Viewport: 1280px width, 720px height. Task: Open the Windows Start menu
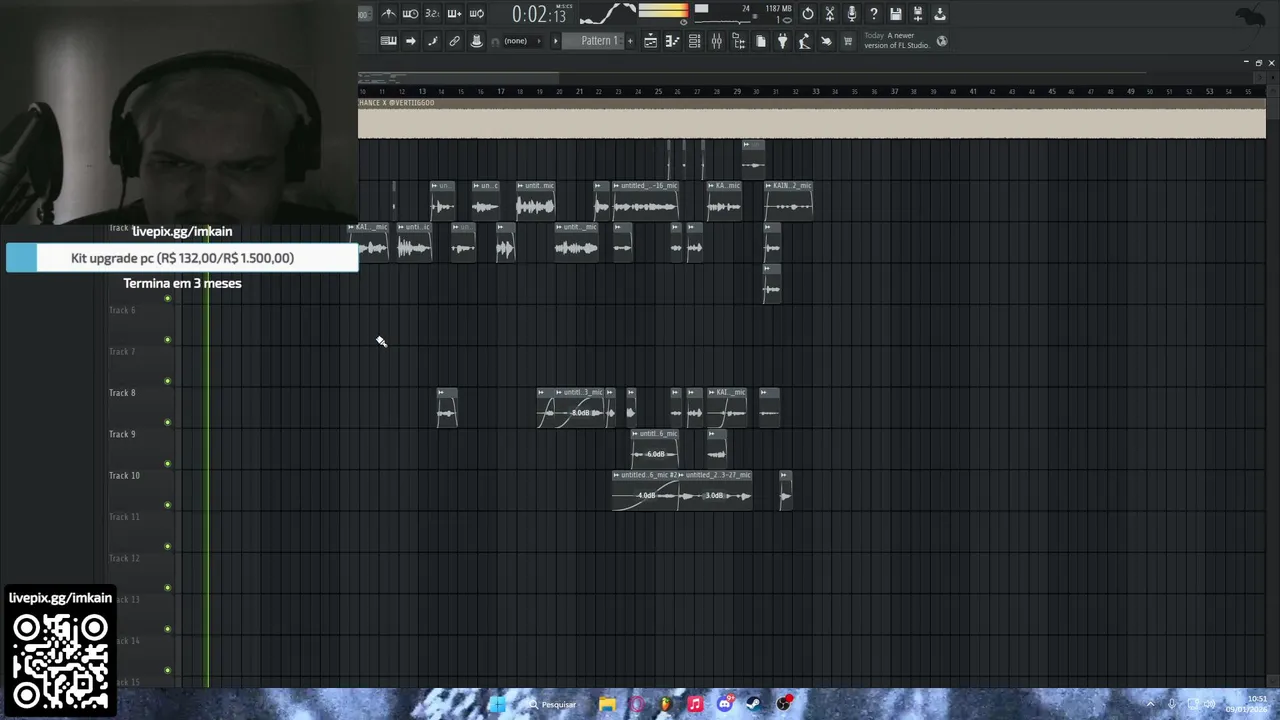point(497,704)
